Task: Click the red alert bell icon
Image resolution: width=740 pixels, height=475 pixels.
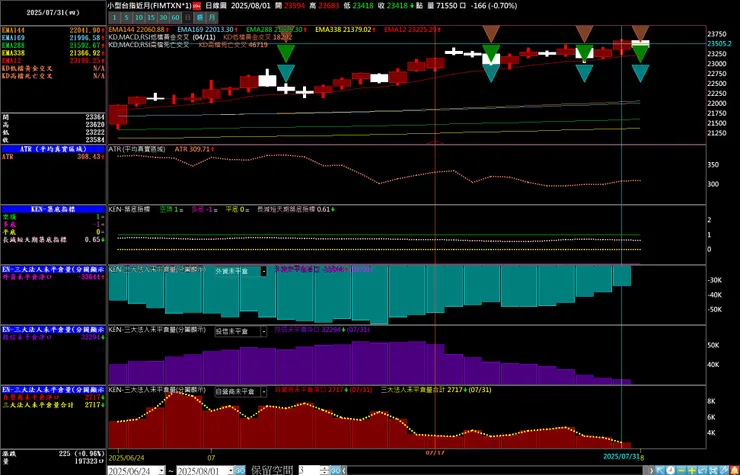Action: [735, 470]
